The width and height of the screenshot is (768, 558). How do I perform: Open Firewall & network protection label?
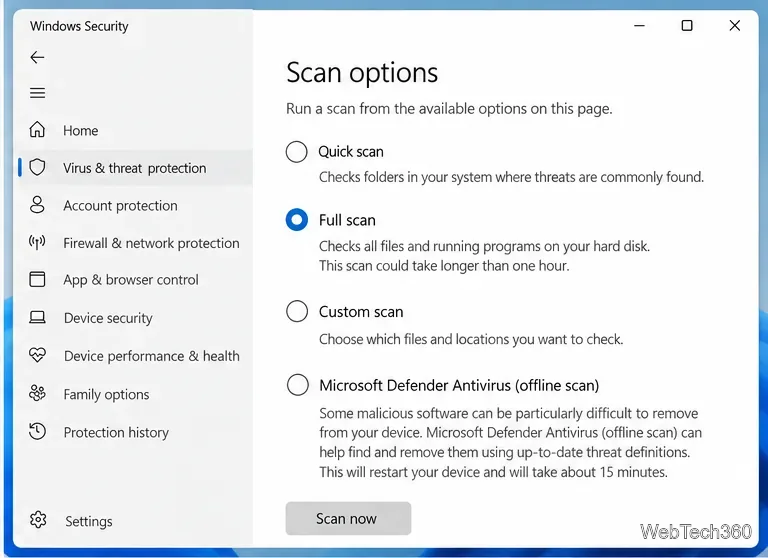click(151, 243)
